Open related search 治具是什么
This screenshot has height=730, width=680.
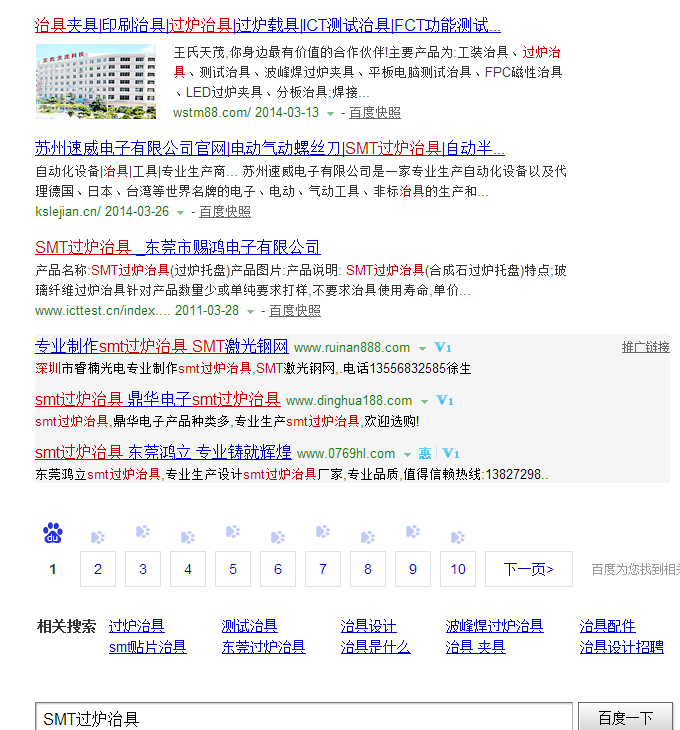click(376, 647)
